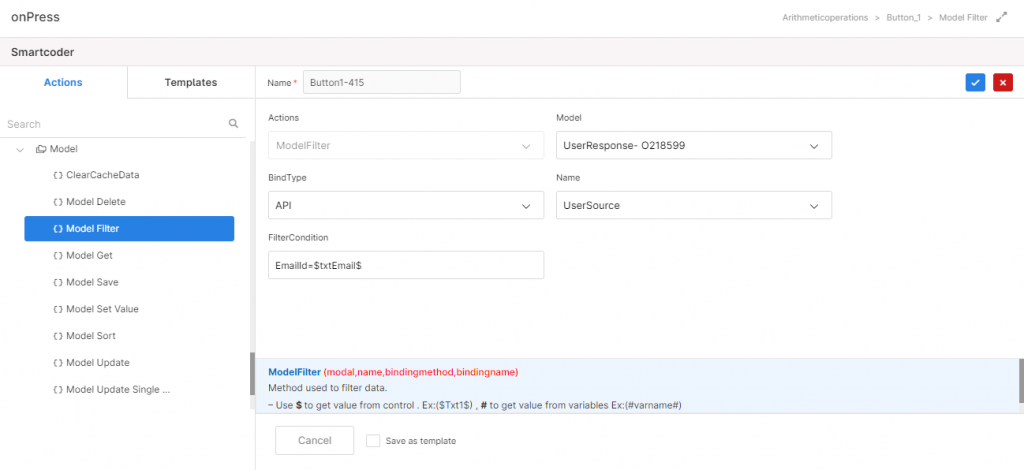This screenshot has width=1024, height=470.
Task: Click the blue checkmark save icon
Action: (x=975, y=82)
